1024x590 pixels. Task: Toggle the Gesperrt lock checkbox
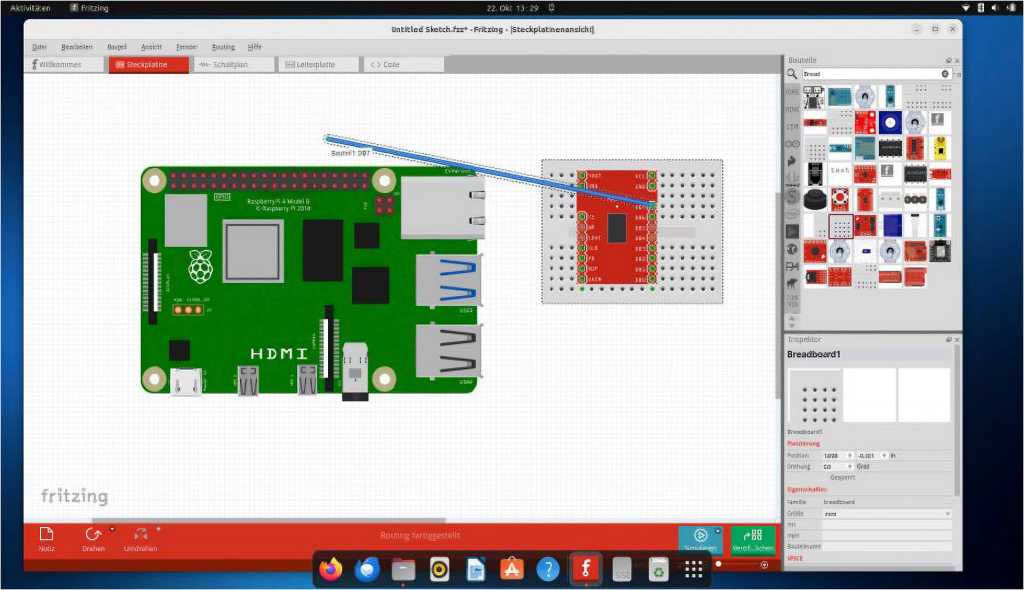click(842, 478)
